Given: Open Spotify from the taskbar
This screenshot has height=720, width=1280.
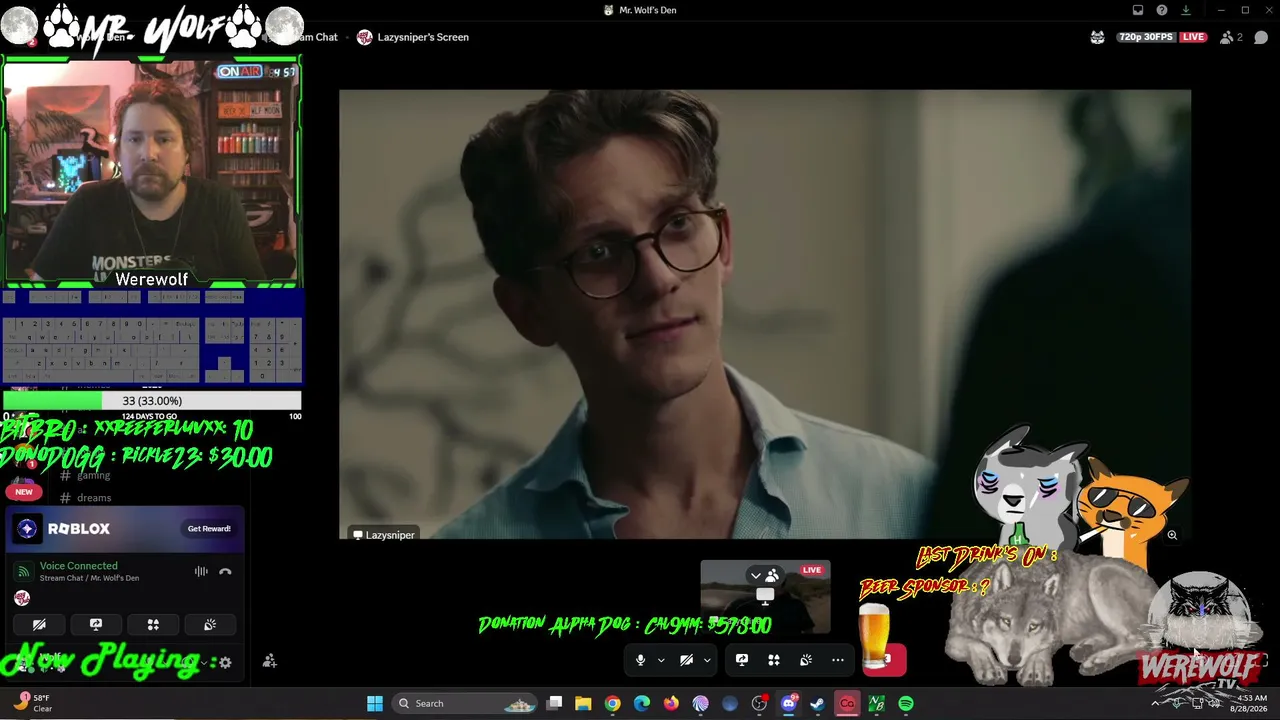Looking at the screenshot, I should point(905,704).
